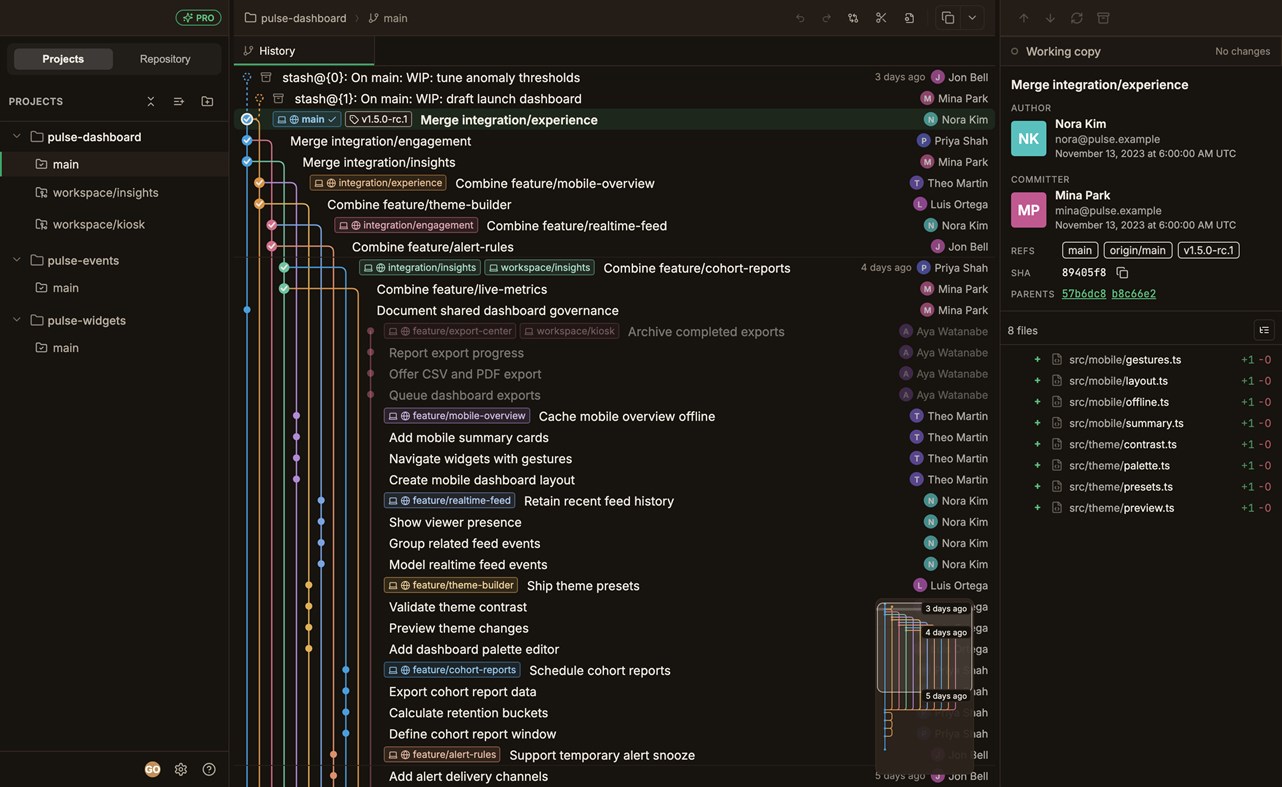Select the stash@{0} tune anomaly thresholds row
The height and width of the screenshot is (787, 1282).
pyautogui.click(x=615, y=77)
